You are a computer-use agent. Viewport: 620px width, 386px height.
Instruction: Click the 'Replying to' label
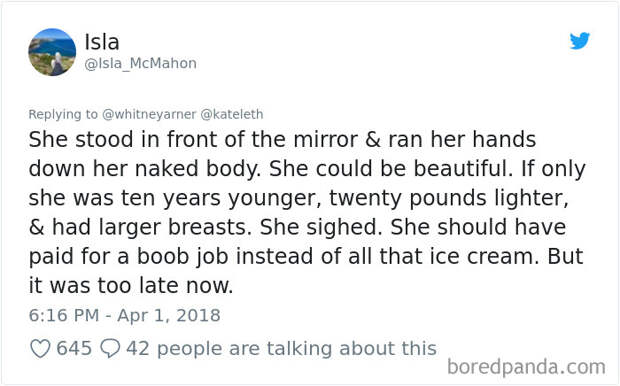pos(63,114)
